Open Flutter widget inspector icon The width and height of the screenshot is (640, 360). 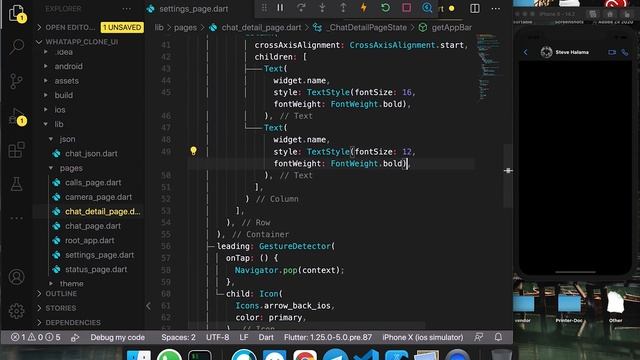[427, 8]
